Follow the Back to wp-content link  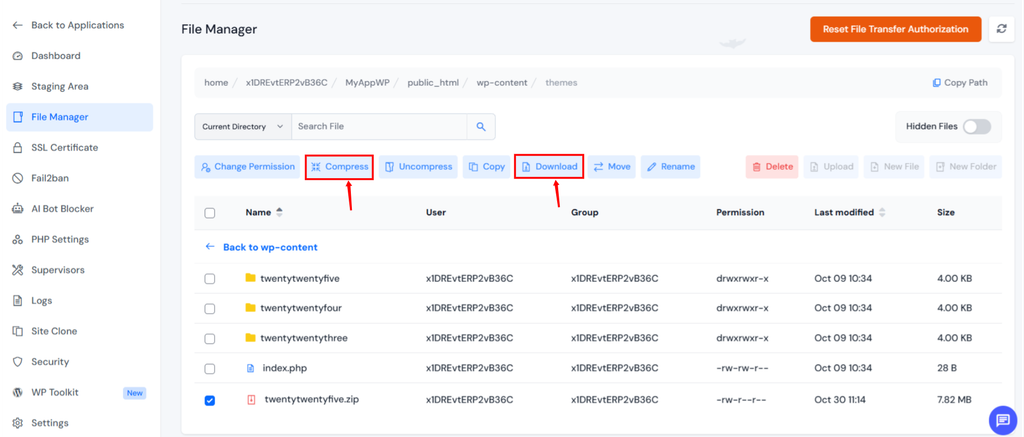(x=261, y=247)
